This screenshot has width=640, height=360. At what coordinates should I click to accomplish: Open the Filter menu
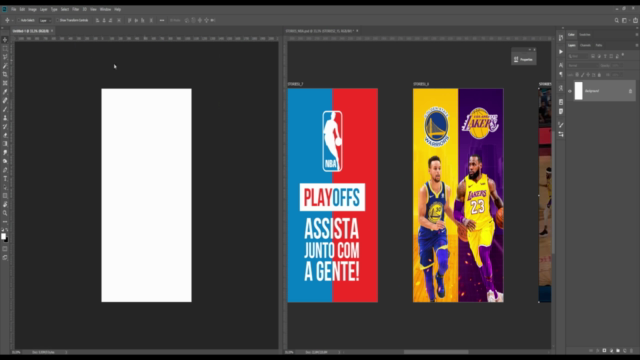[x=76, y=9]
